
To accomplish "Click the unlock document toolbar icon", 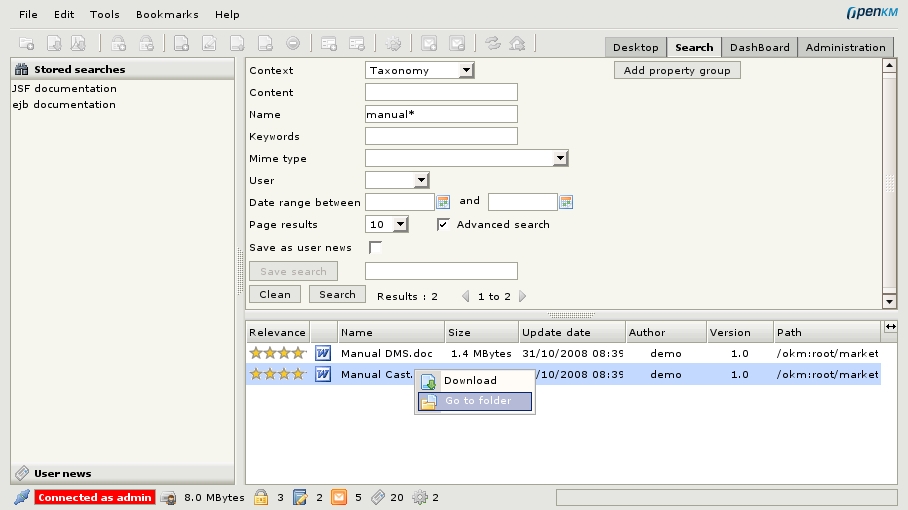I will (147, 43).
